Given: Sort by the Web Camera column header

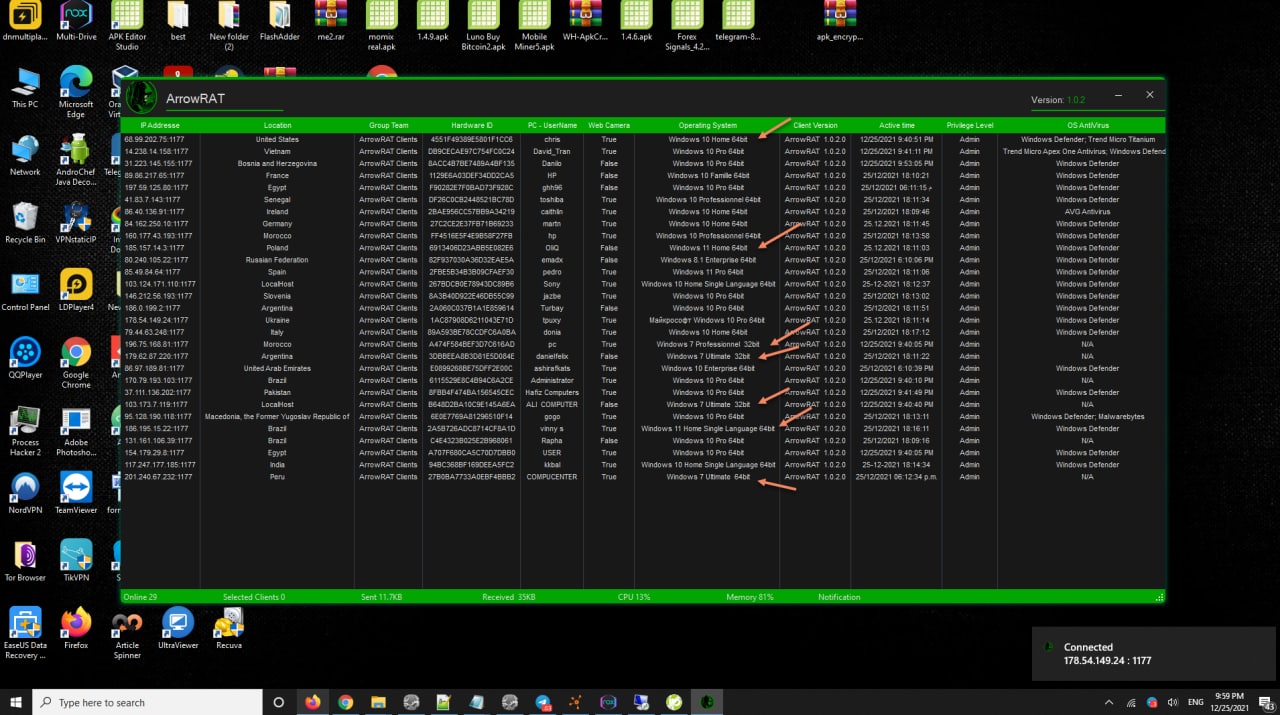Looking at the screenshot, I should [609, 125].
